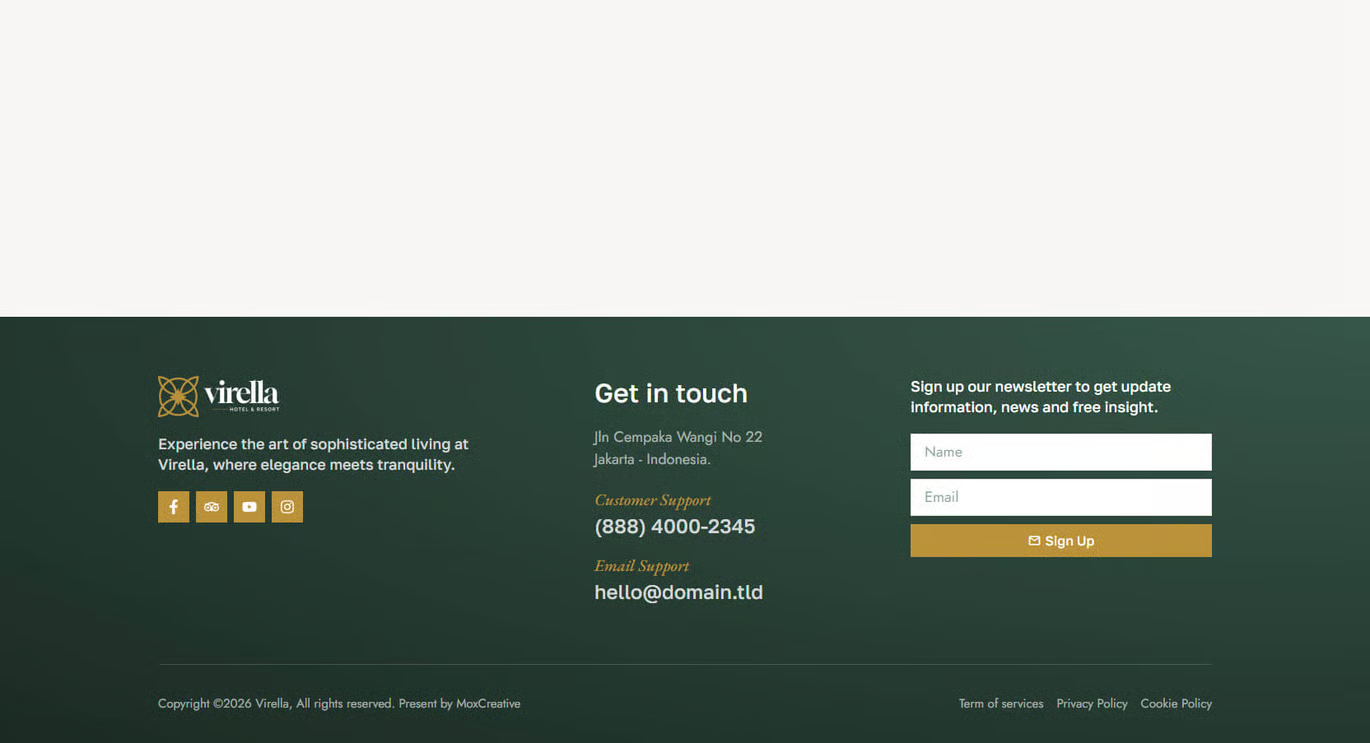Screen dimensions: 1370x743
Task: Open the Cookie Policy link
Action: point(1175,704)
